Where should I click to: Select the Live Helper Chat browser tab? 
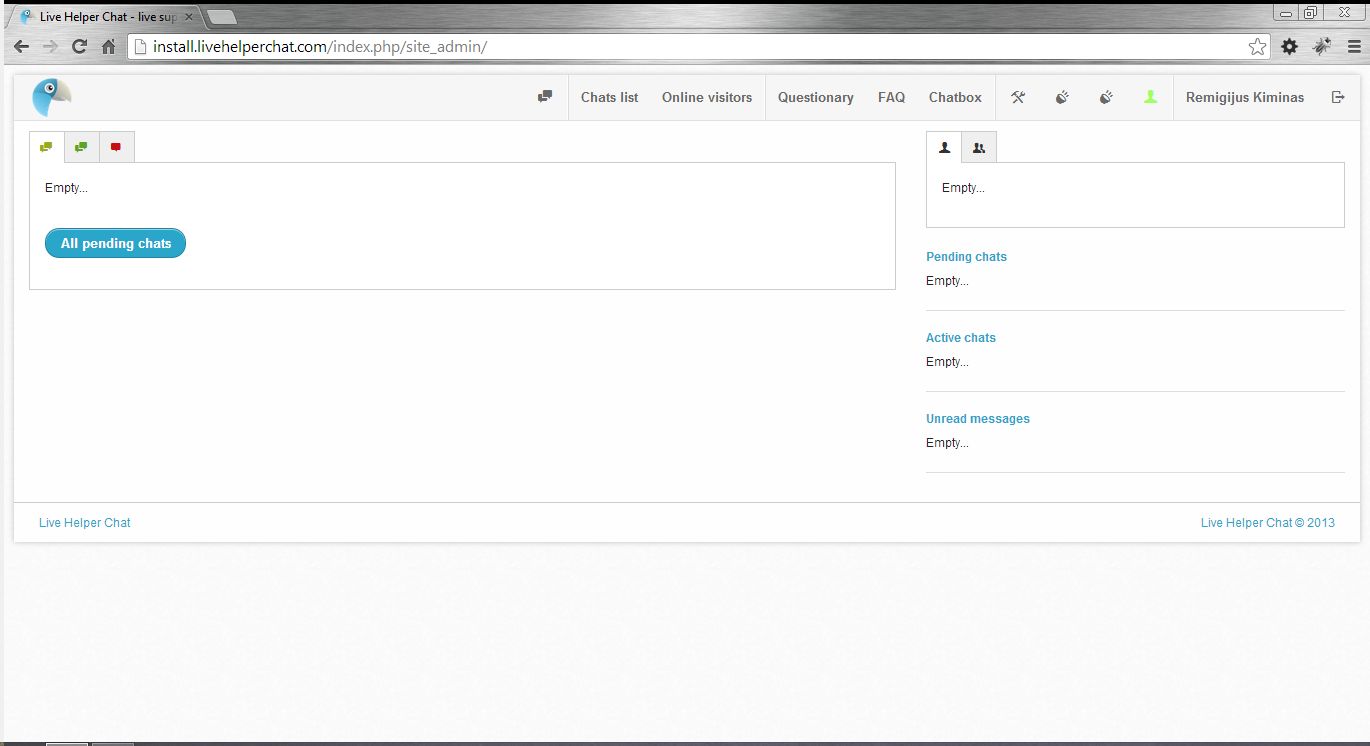click(x=105, y=17)
